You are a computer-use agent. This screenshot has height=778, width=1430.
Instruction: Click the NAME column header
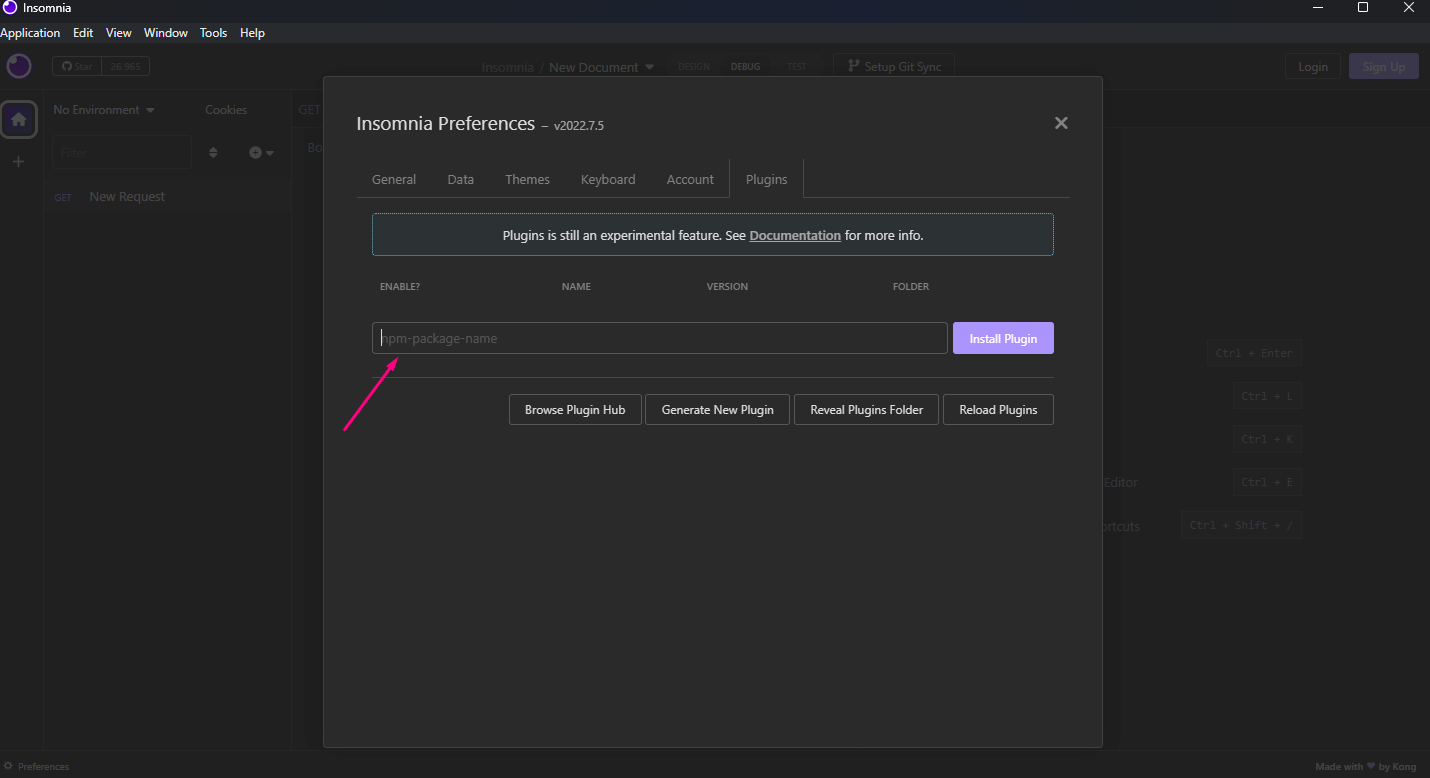[x=576, y=287]
